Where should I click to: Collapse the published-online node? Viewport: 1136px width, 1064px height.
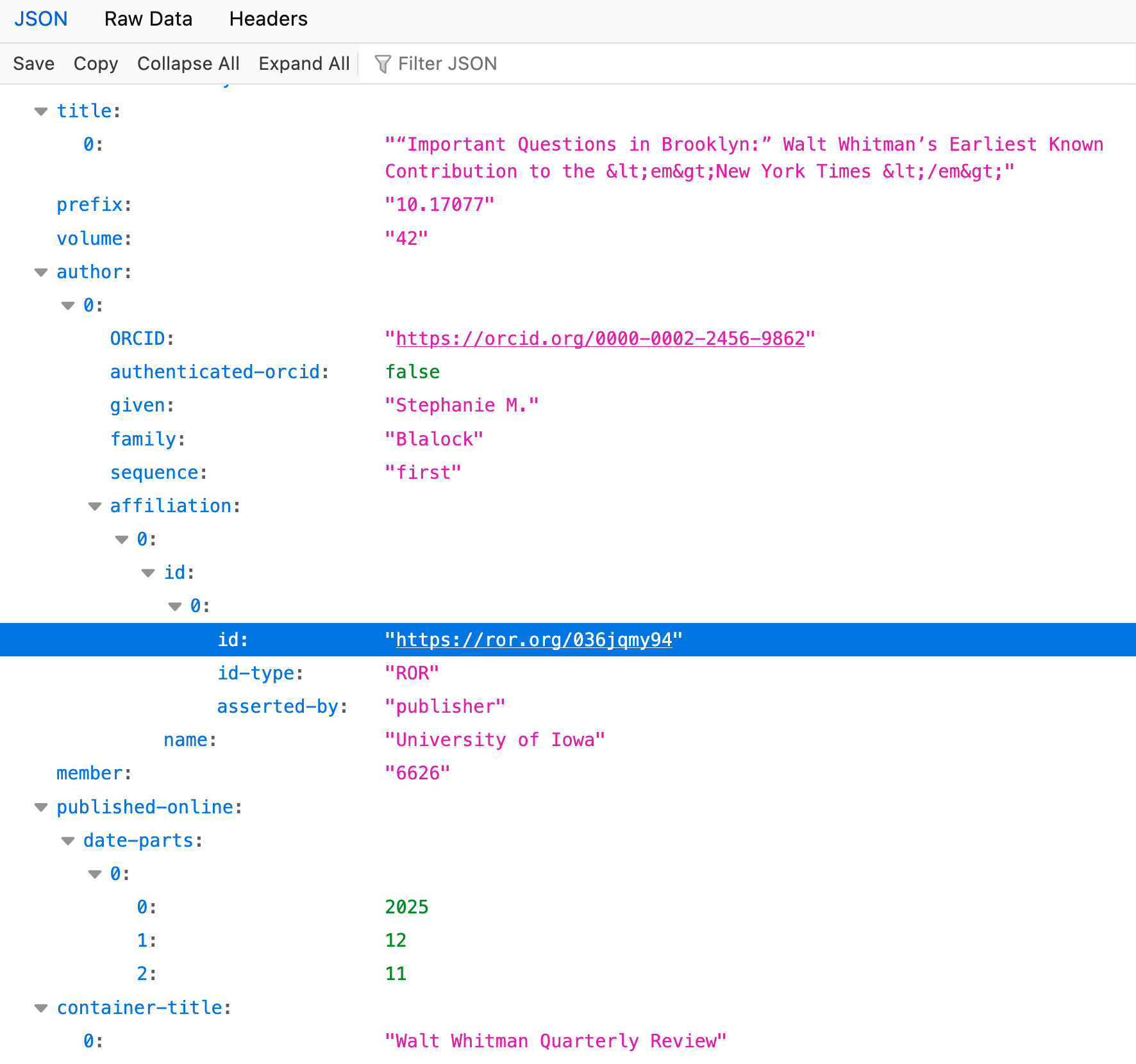tap(41, 807)
